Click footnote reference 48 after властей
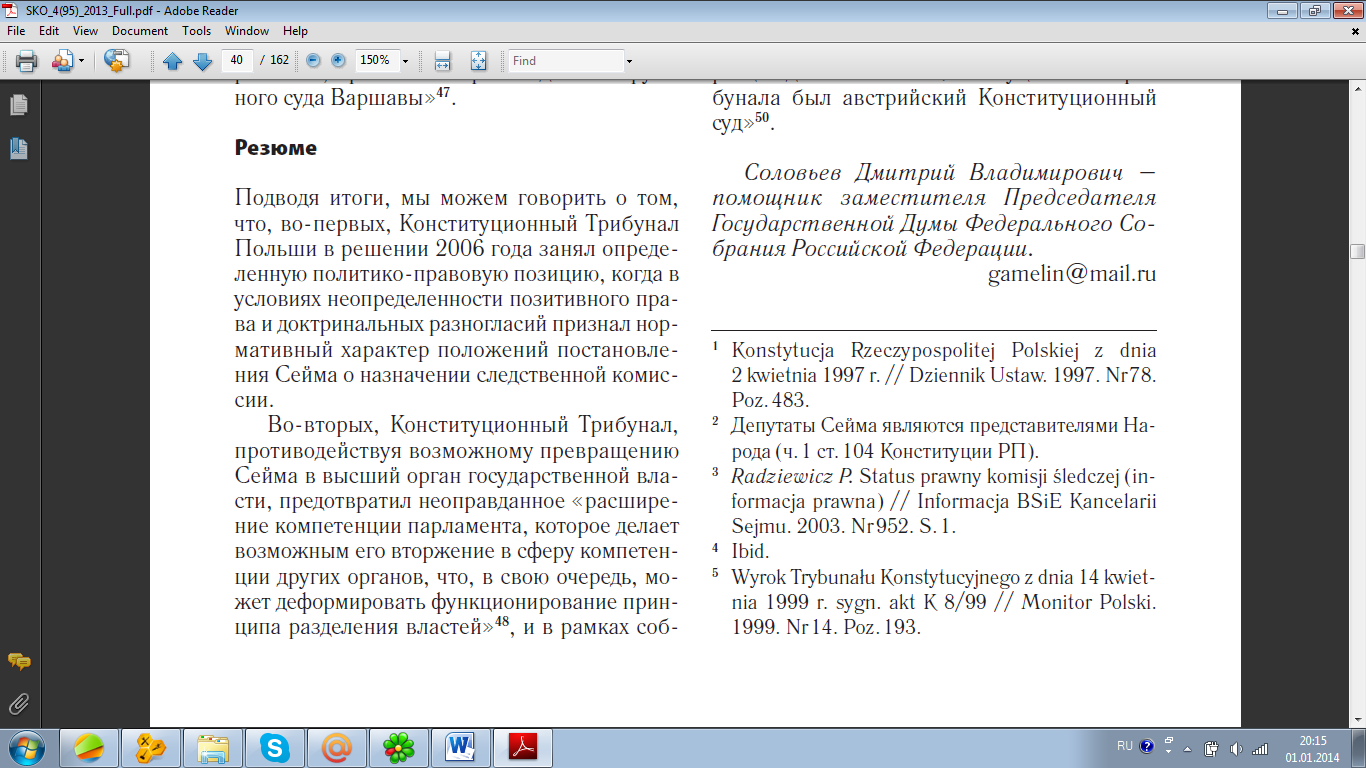 503,623
